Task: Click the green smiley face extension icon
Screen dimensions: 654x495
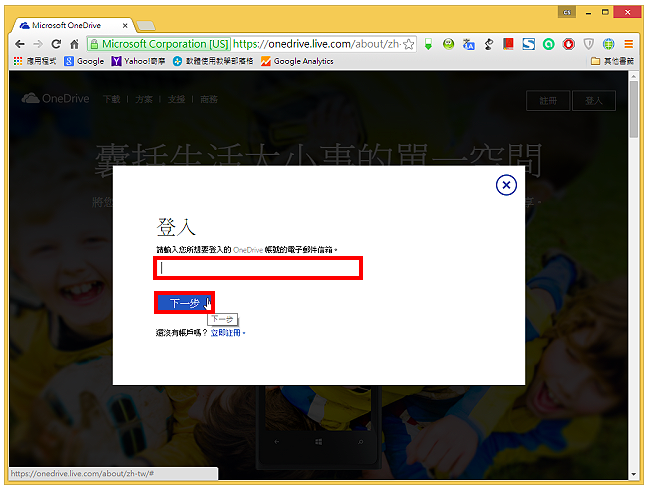Action: click(448, 44)
